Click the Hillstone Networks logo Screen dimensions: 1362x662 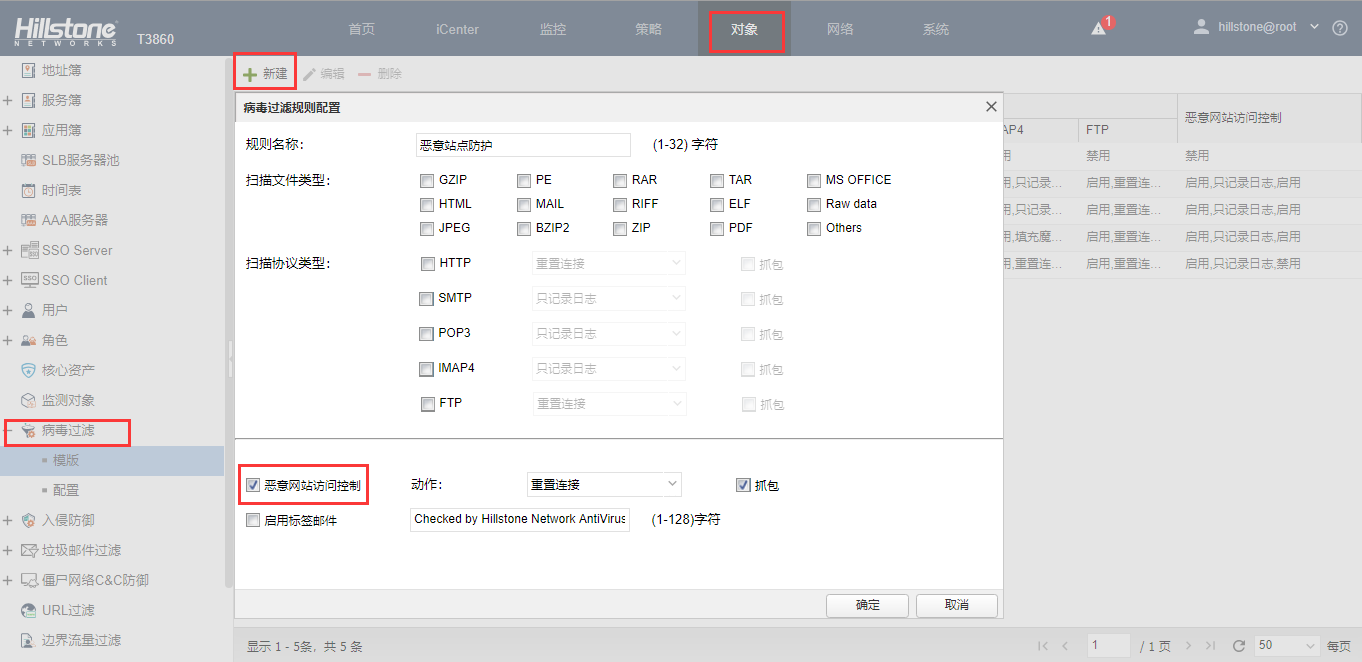tap(66, 32)
